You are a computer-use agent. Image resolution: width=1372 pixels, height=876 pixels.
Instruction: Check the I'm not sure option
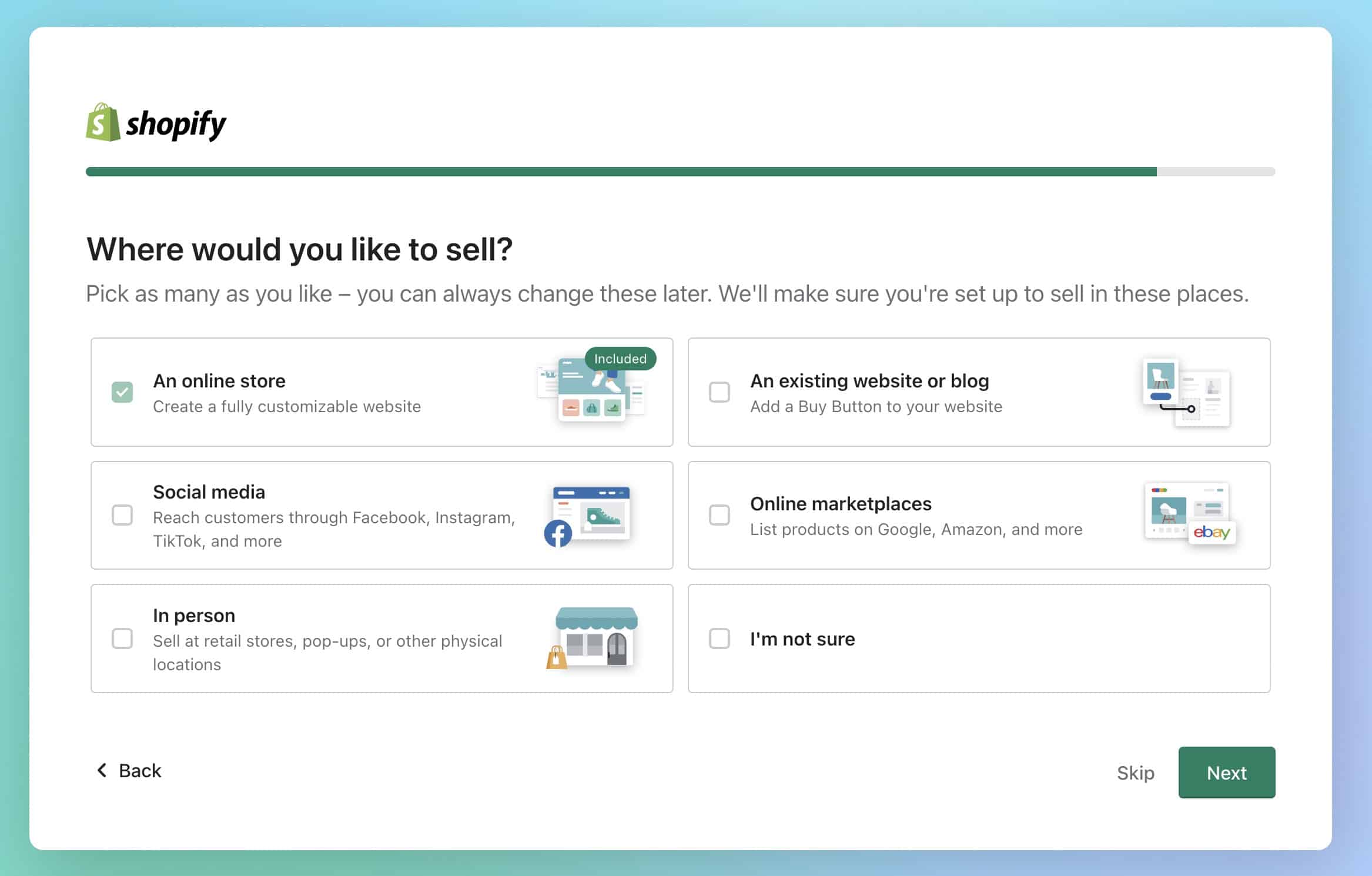point(719,638)
